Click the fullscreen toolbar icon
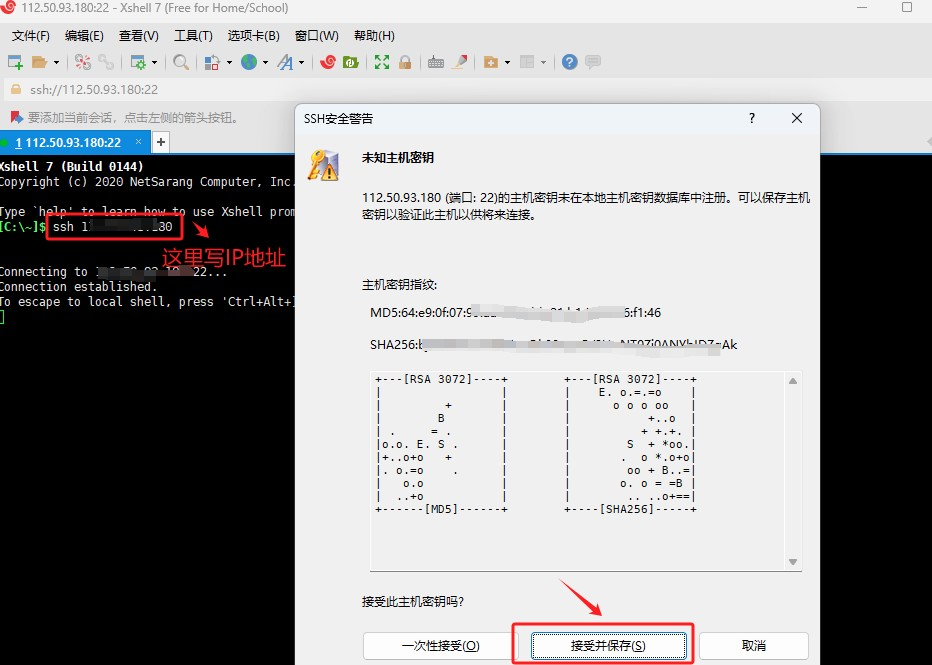 [382, 62]
